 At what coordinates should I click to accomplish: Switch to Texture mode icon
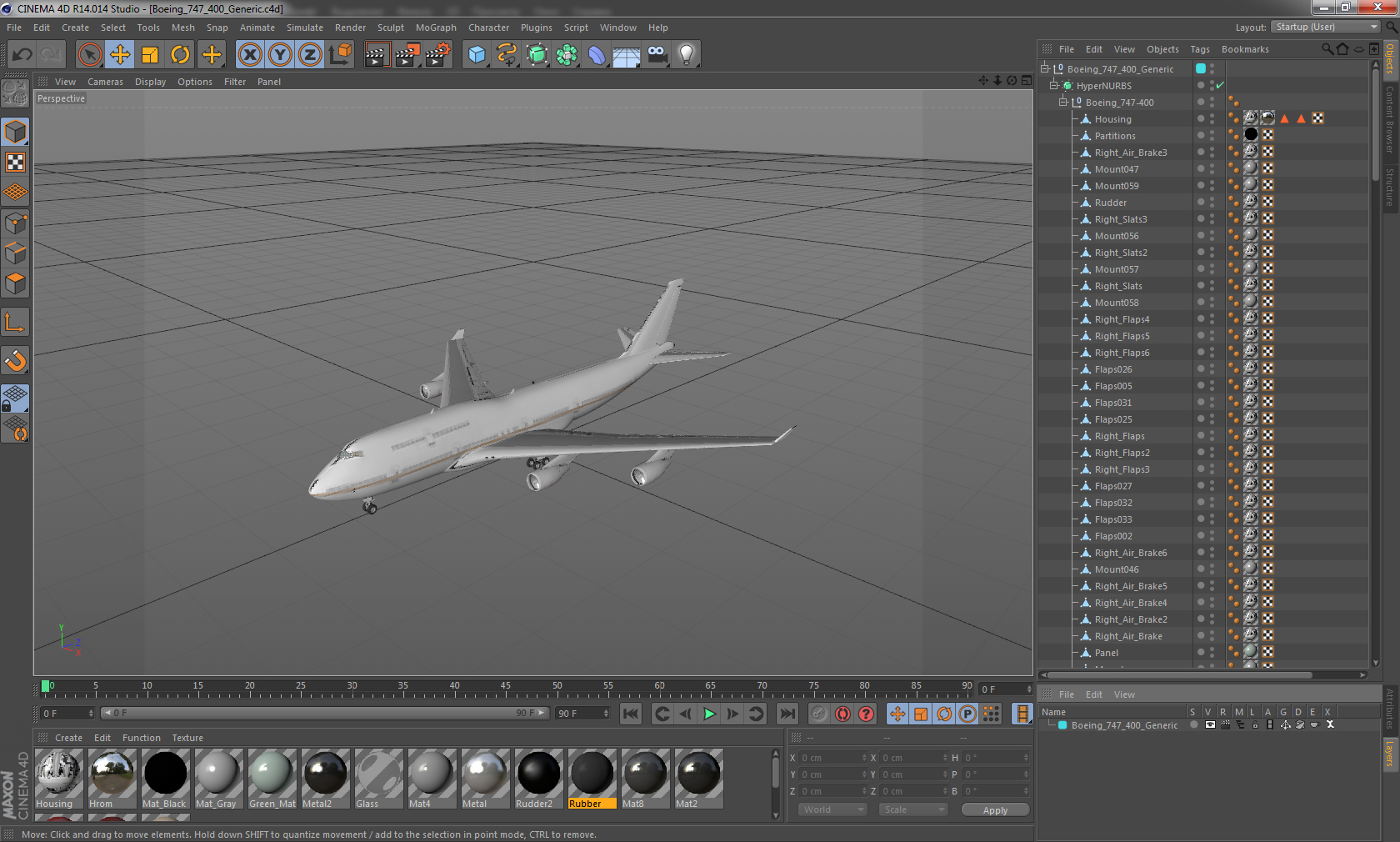[x=16, y=162]
